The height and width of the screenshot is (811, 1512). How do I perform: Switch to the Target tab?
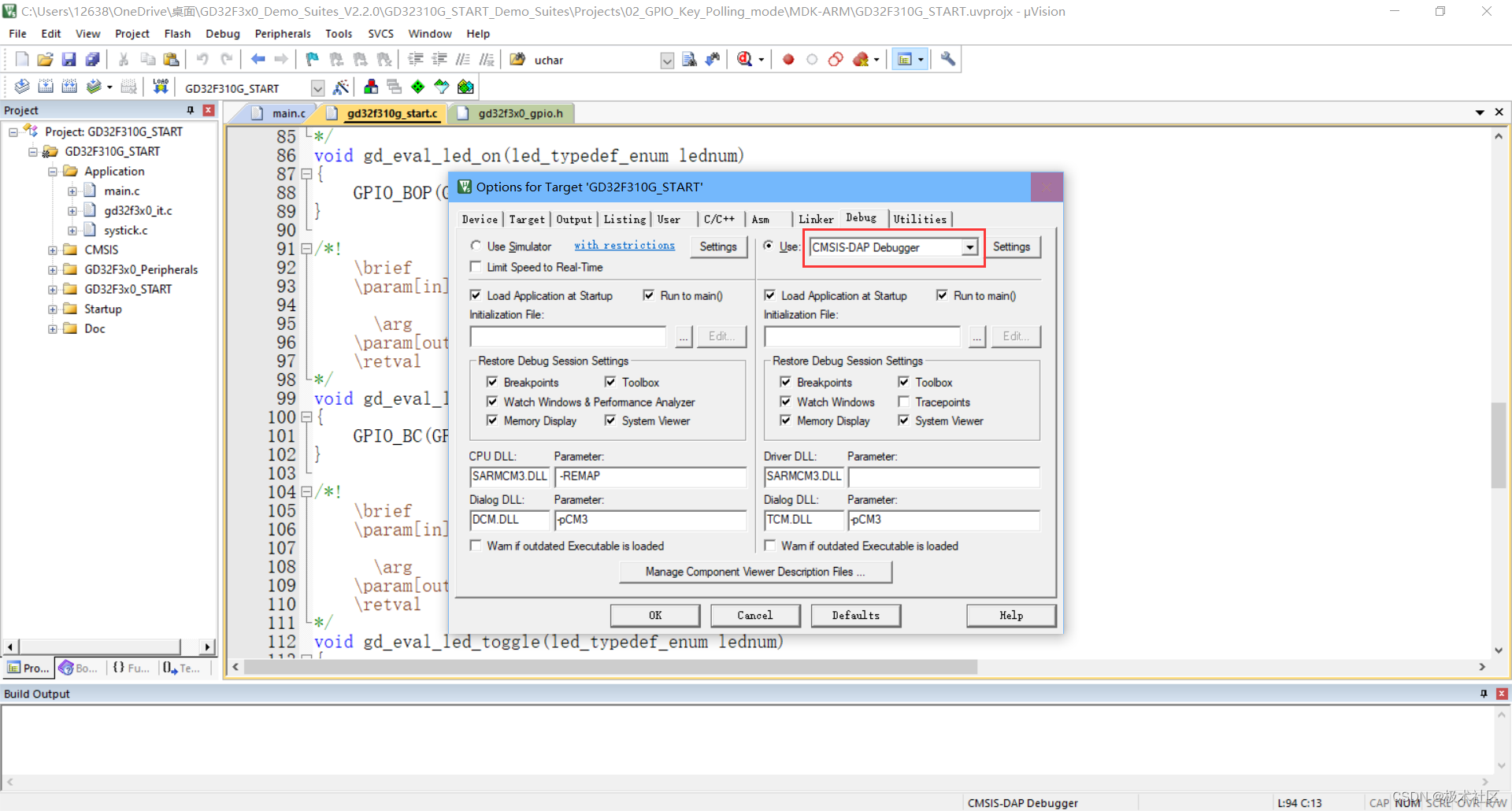527,220
